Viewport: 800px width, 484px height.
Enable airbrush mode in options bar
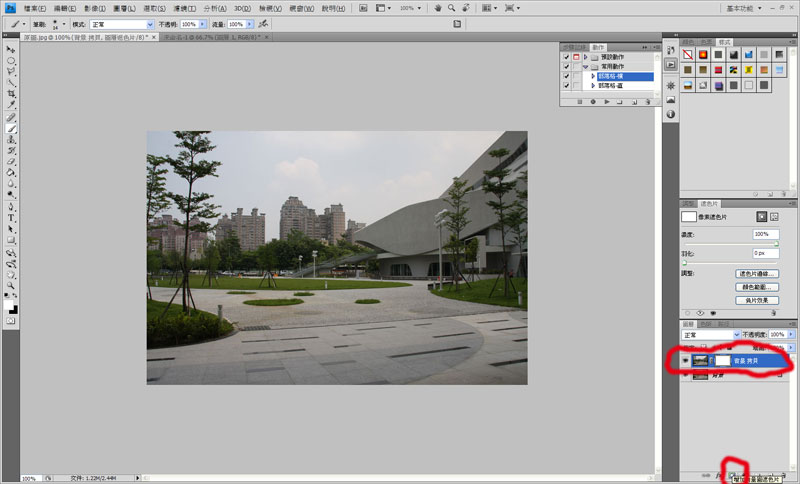click(x=264, y=23)
